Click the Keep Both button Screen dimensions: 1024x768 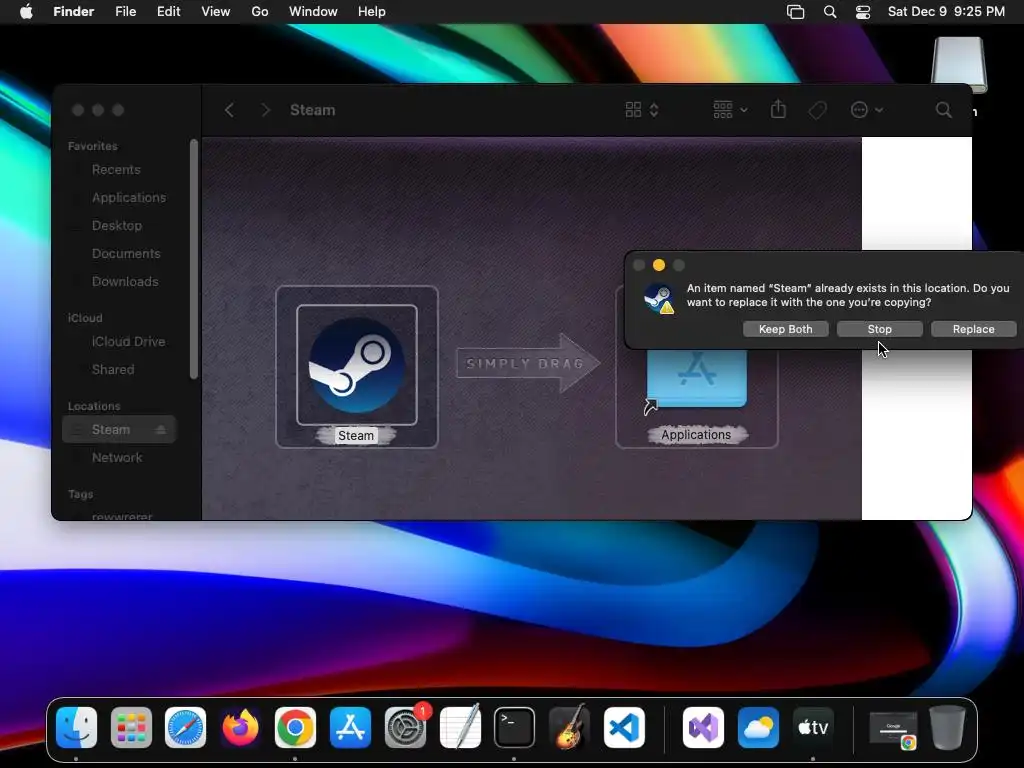coord(786,329)
